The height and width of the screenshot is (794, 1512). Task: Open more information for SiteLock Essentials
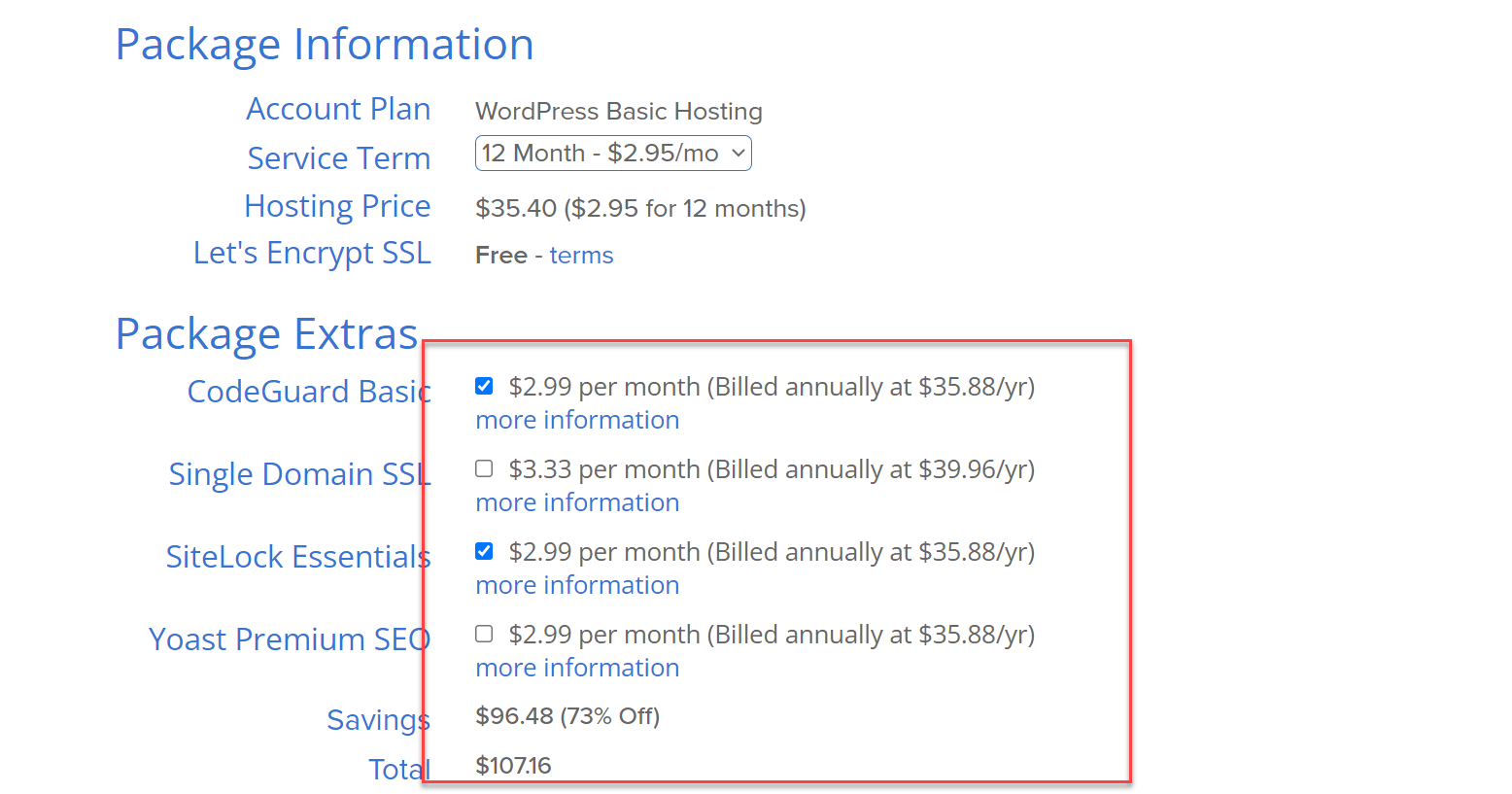(x=577, y=585)
